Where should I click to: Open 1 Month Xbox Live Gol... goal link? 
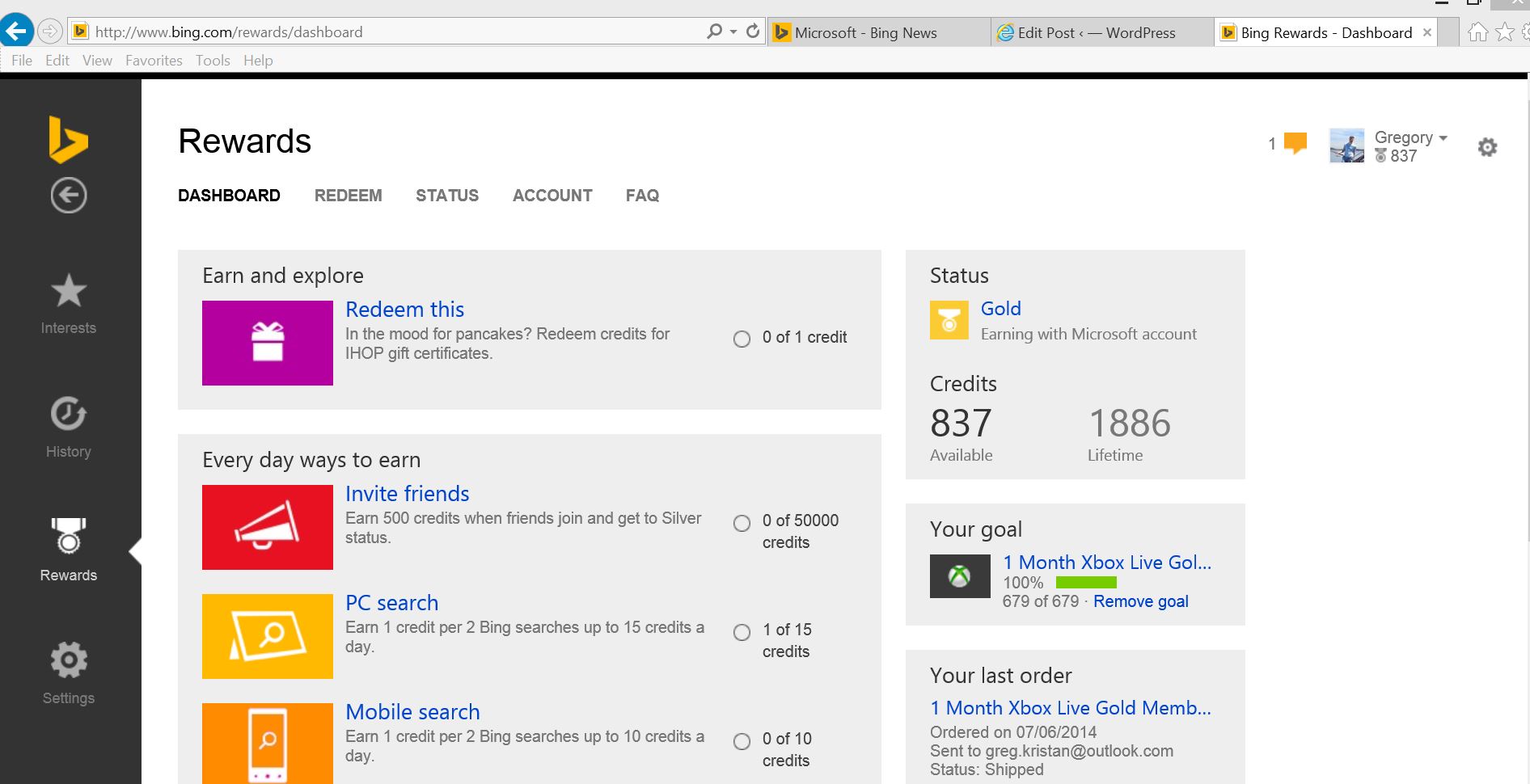(x=1107, y=563)
